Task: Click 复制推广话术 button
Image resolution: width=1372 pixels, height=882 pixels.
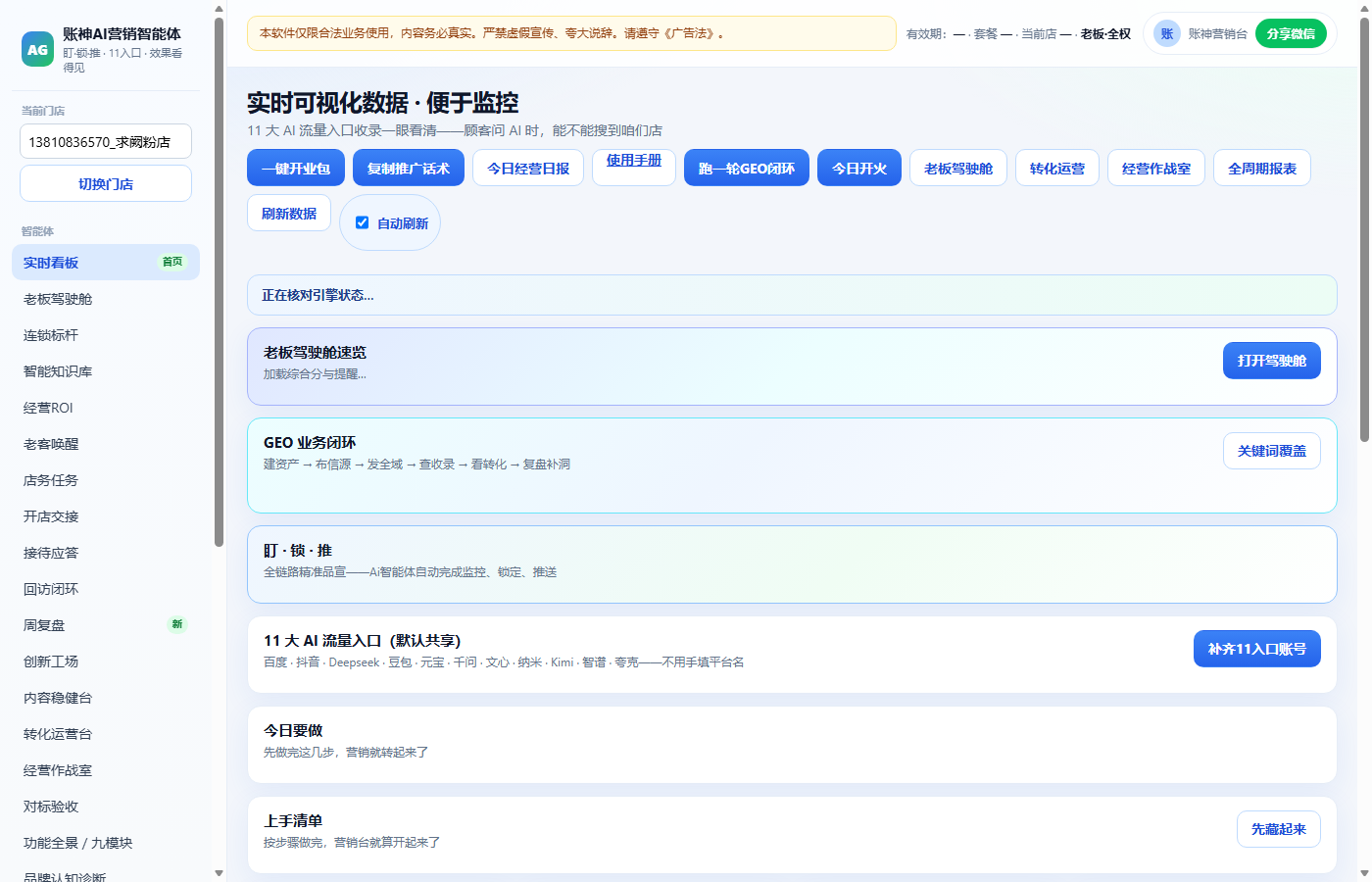Action: click(409, 168)
